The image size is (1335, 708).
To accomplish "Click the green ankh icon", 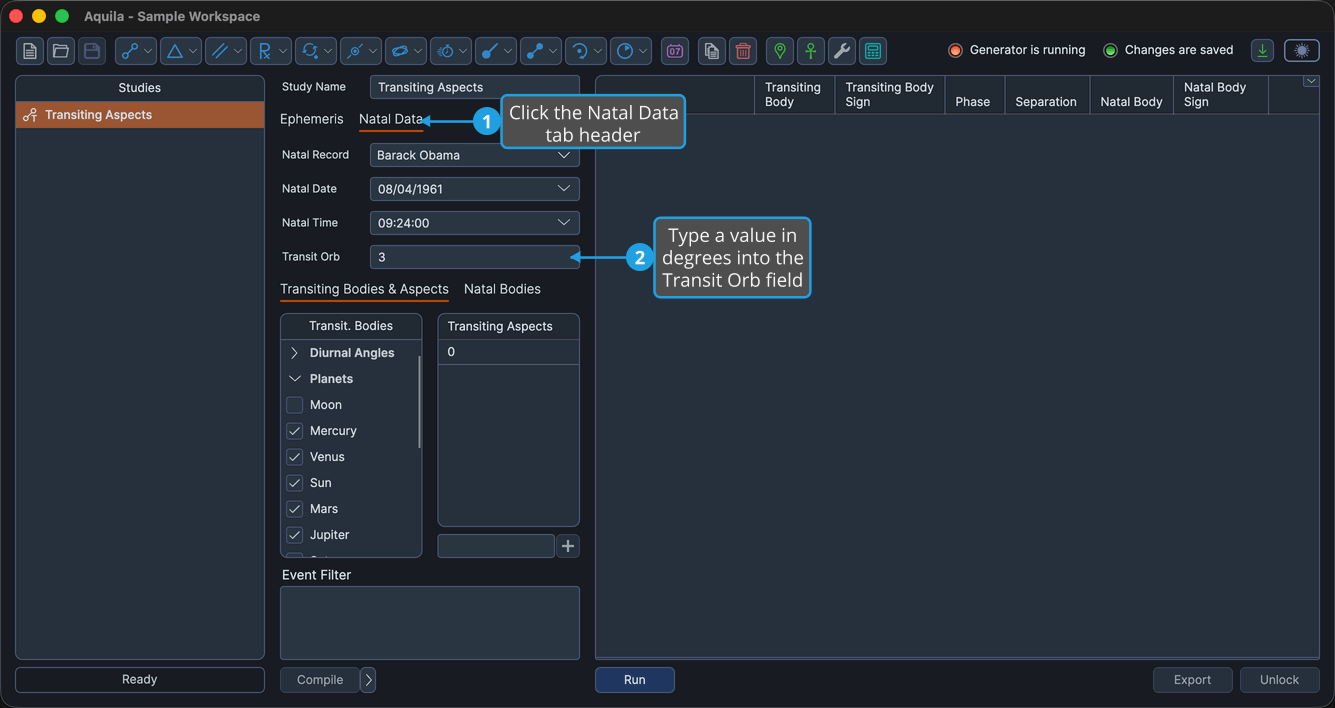I will coord(811,51).
